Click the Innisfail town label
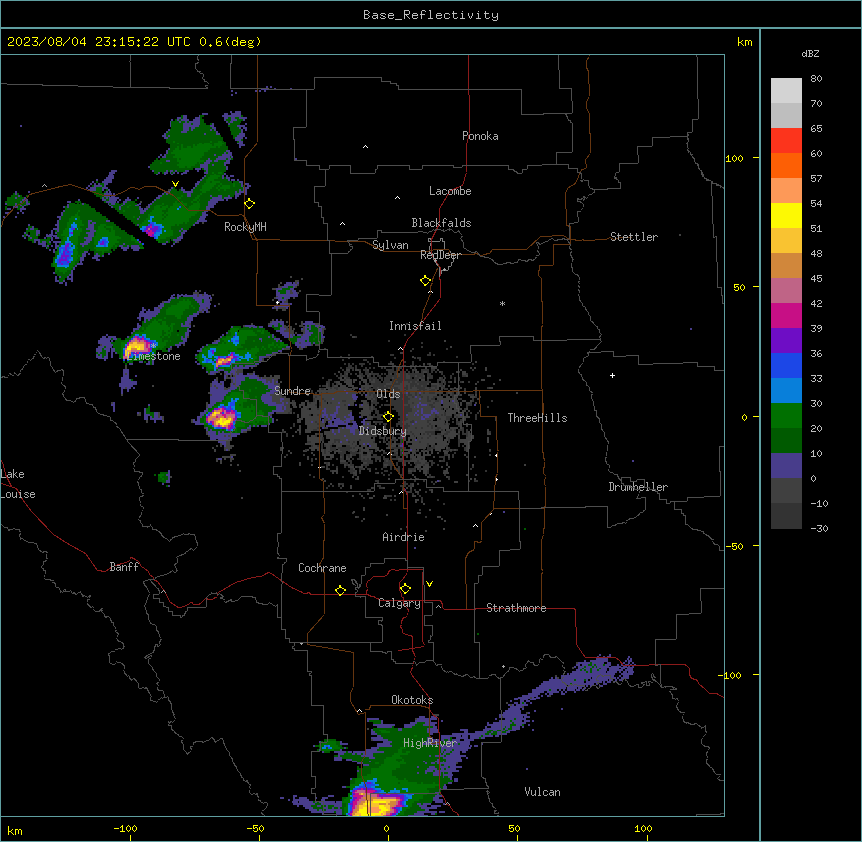 [415, 326]
